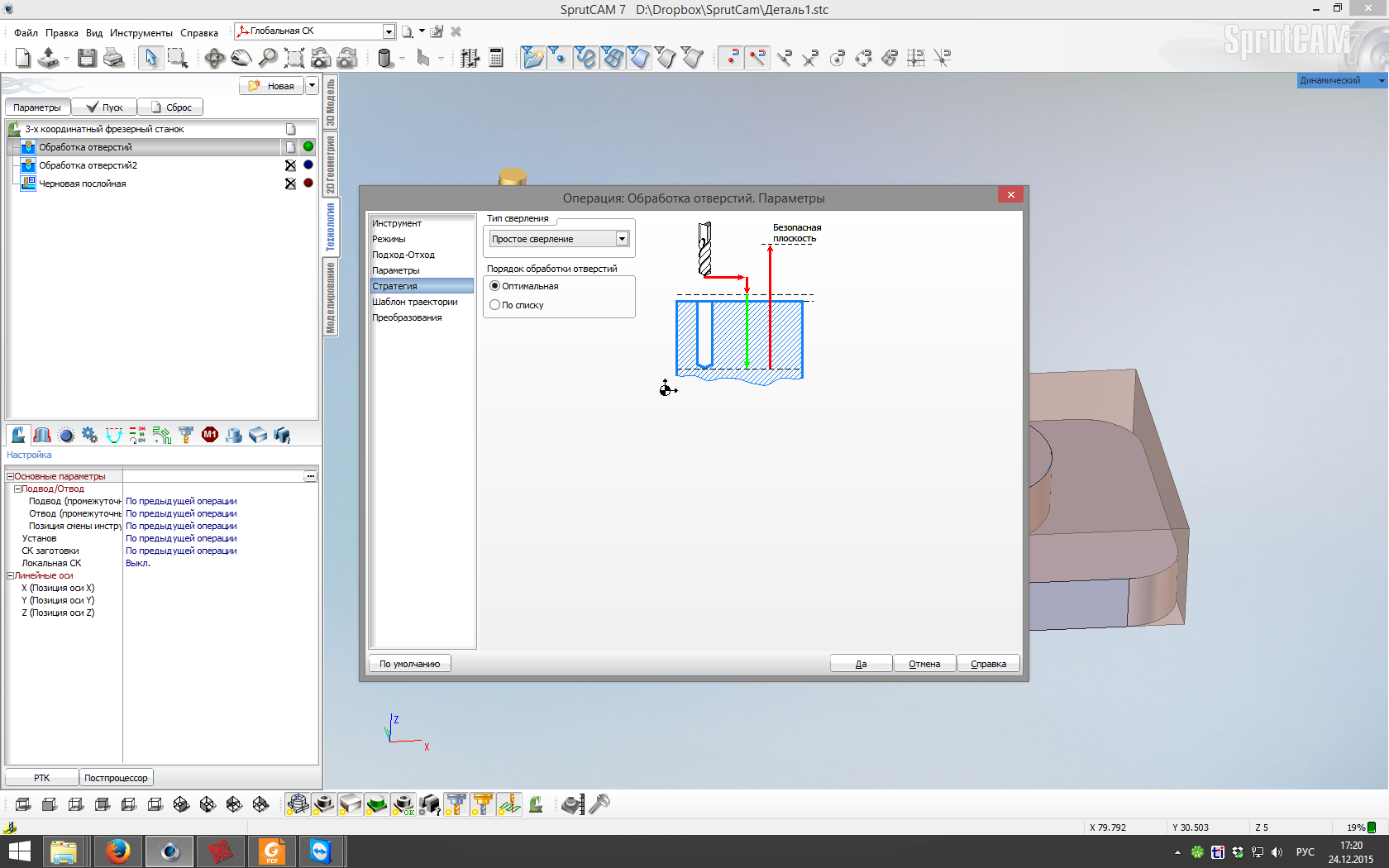
Task: Click the Print icon in toolbar
Action: 113,58
